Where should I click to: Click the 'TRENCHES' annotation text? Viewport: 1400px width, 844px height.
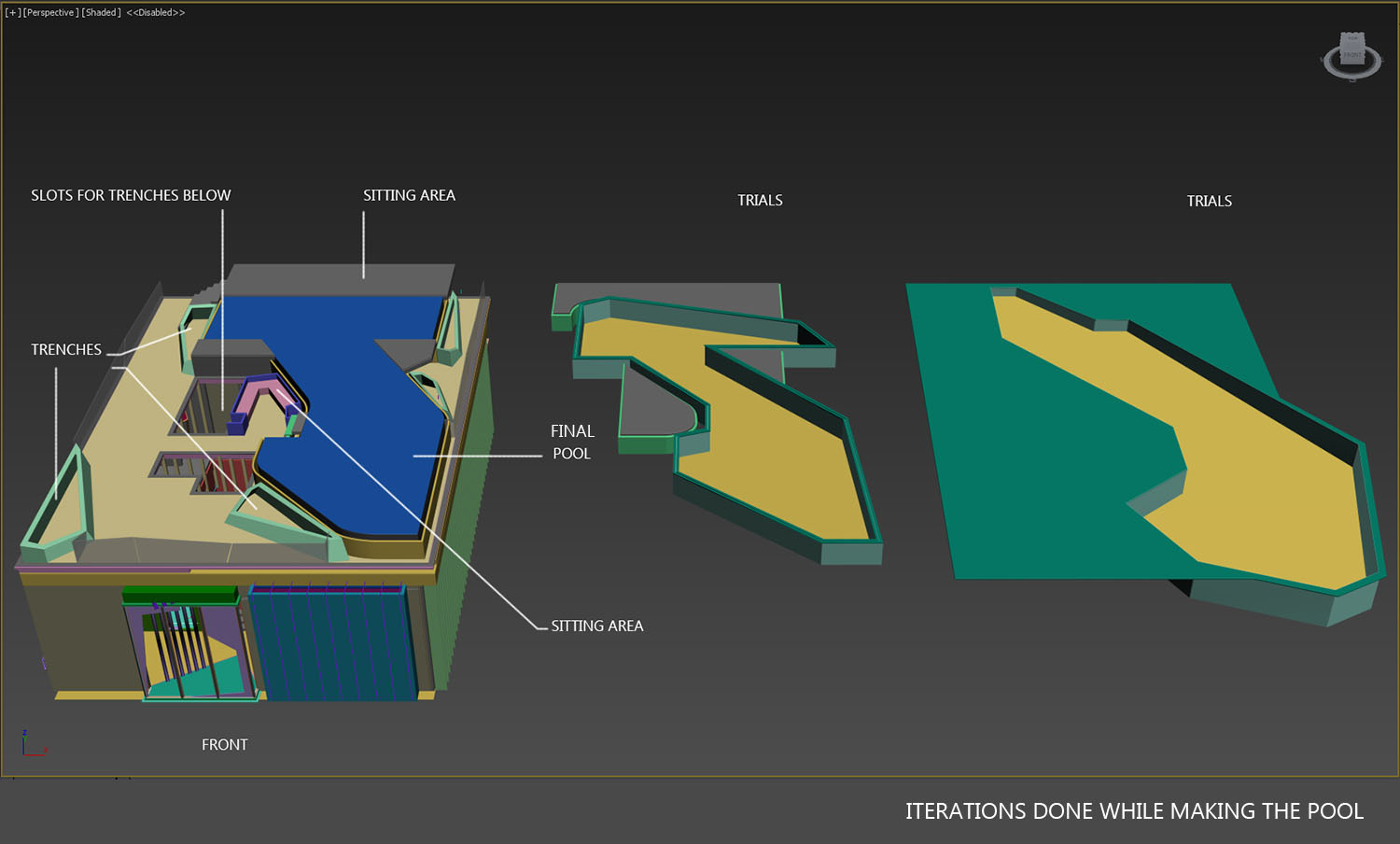click(66, 349)
